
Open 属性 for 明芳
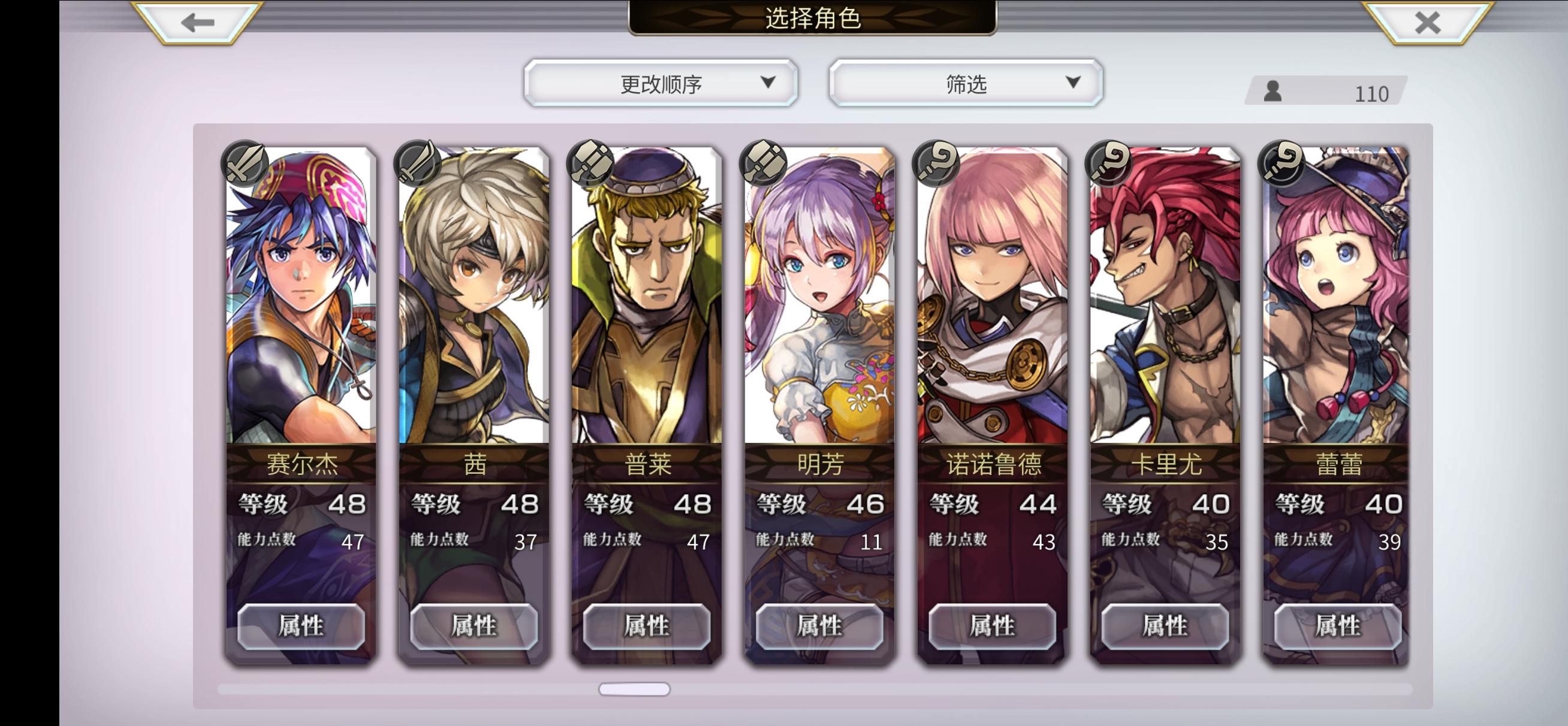click(x=820, y=626)
